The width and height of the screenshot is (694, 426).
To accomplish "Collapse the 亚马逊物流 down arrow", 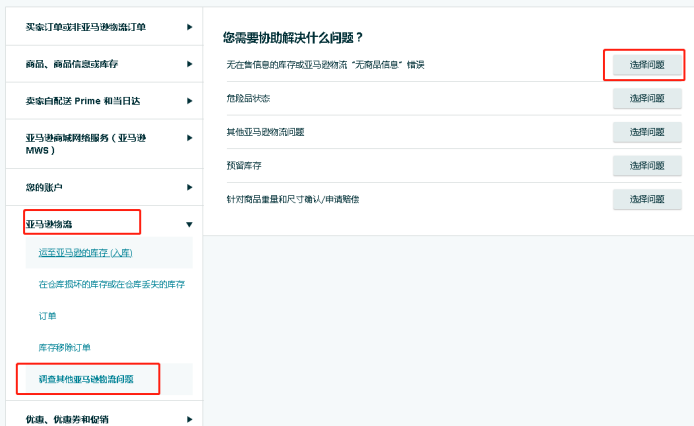I will pos(189,225).
